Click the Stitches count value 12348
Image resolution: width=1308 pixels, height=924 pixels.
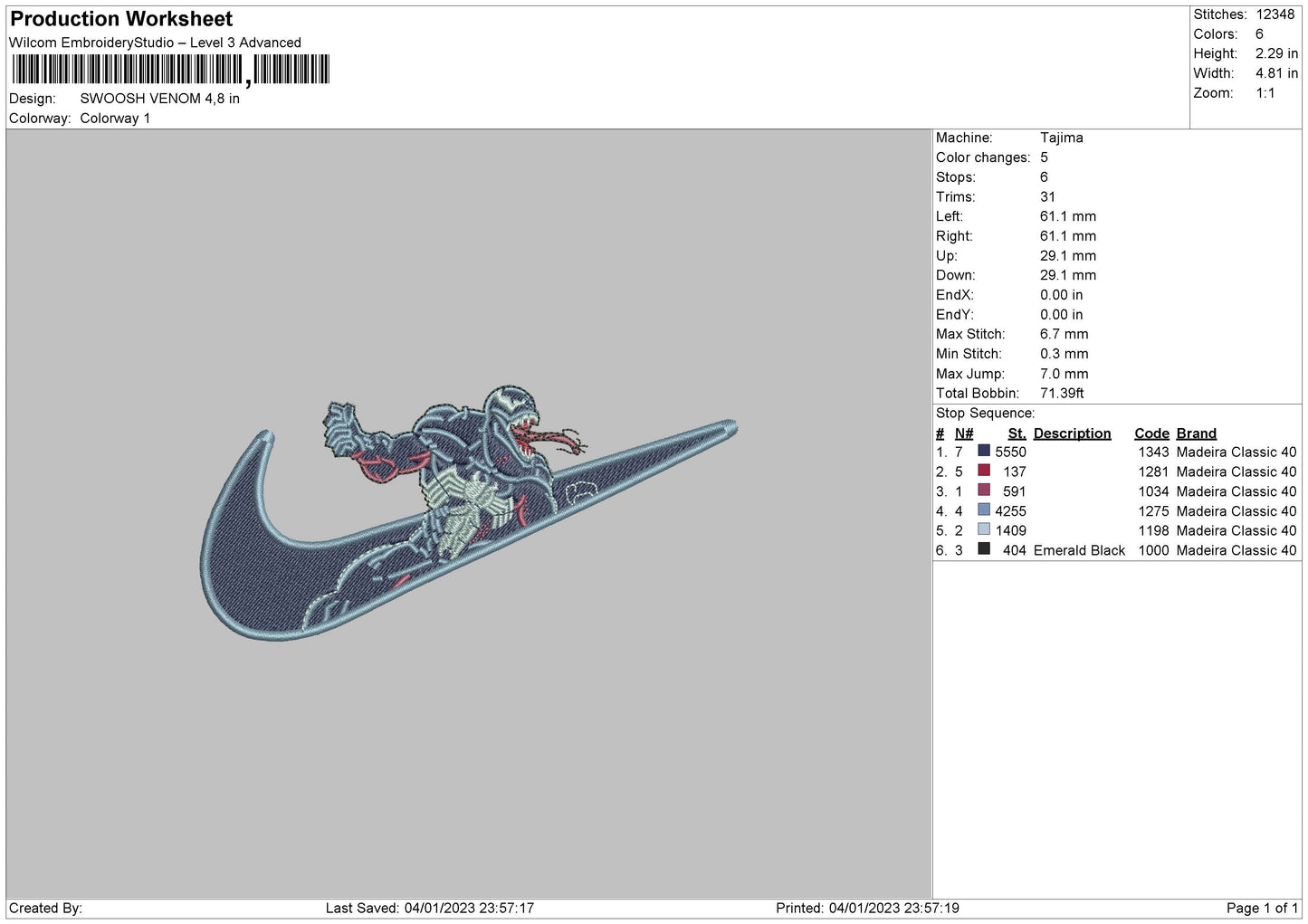tap(1275, 14)
